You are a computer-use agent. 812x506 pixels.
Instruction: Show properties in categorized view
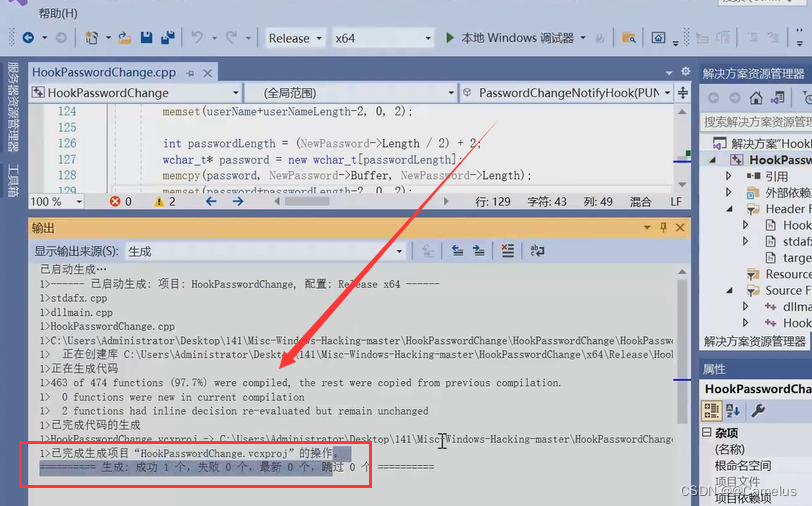pos(712,411)
